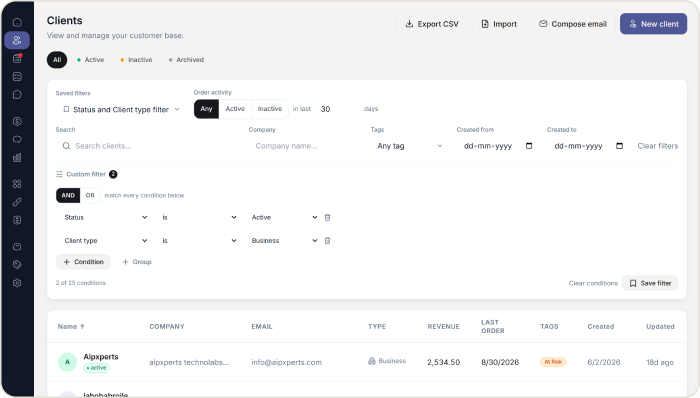Viewport: 700px width, 398px height.
Task: Open the settings gear icon in sidebar
Action: (x=17, y=283)
